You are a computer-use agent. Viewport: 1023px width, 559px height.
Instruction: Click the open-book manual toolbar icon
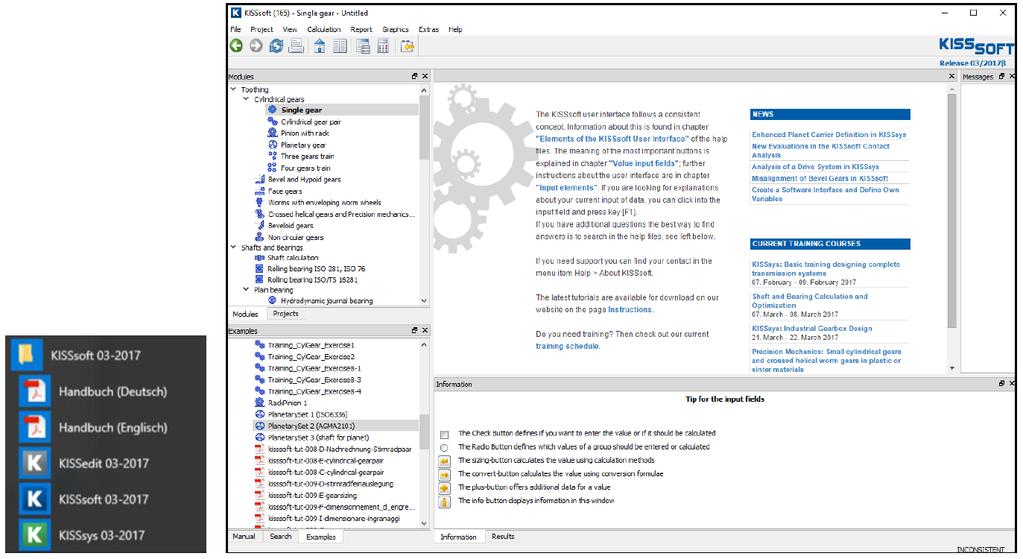(340, 46)
